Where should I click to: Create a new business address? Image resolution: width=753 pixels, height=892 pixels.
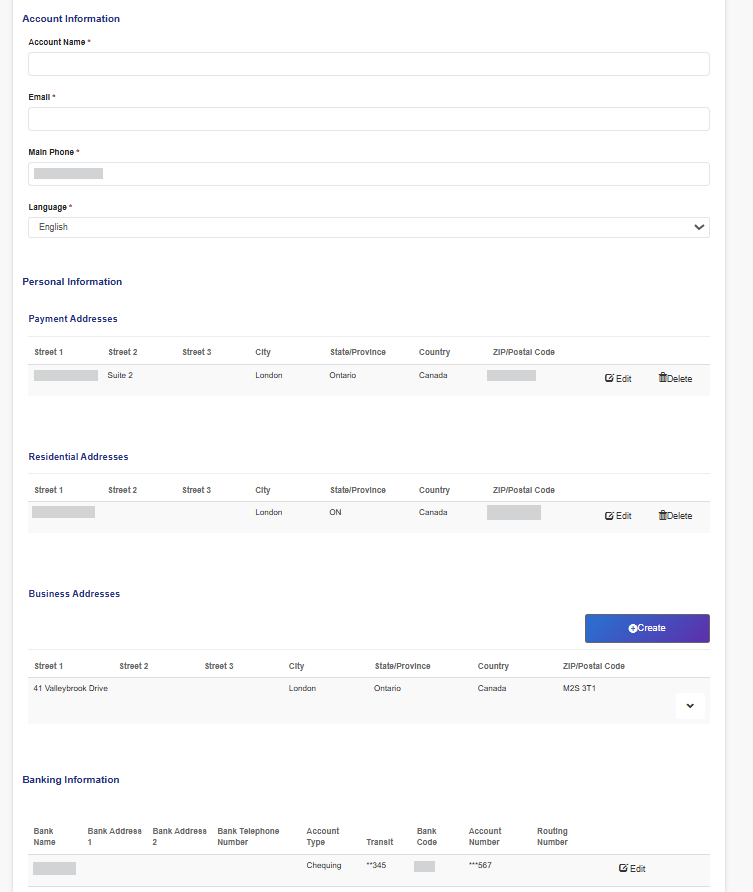(647, 628)
